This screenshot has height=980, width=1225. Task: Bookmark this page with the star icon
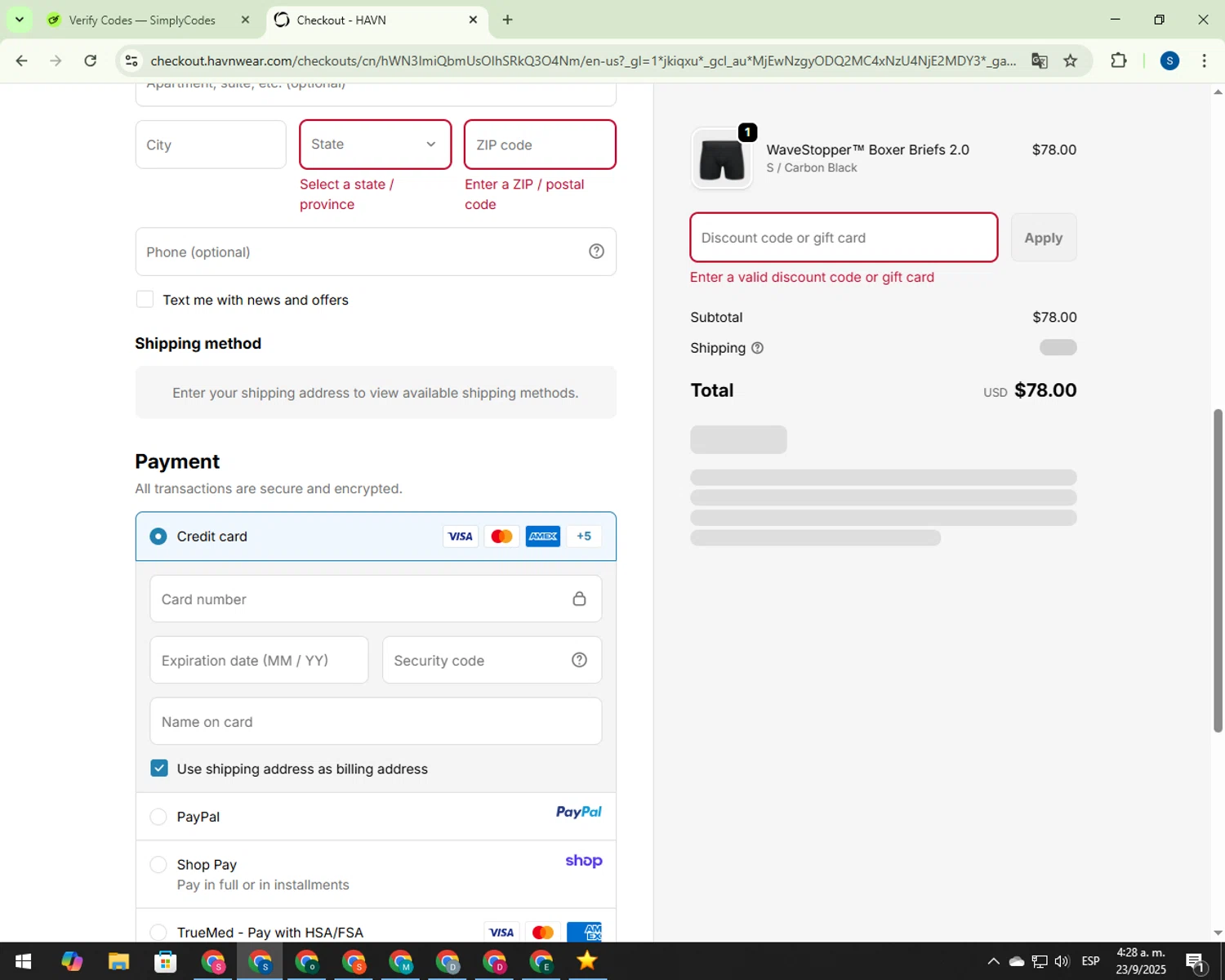pyautogui.click(x=1070, y=60)
